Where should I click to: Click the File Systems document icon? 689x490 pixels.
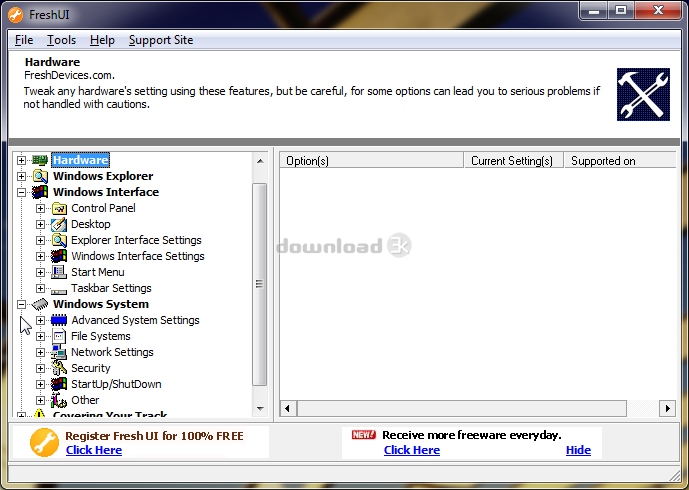(x=59, y=336)
